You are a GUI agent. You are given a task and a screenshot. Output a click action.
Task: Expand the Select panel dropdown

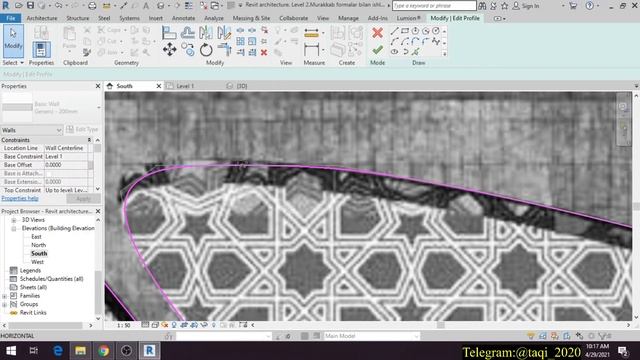pyautogui.click(x=13, y=63)
